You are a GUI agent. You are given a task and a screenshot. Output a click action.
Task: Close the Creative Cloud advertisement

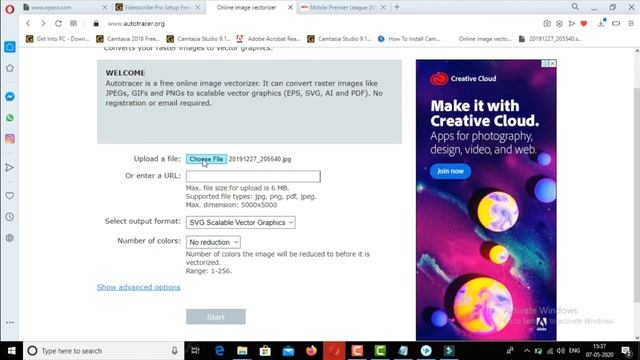point(552,63)
